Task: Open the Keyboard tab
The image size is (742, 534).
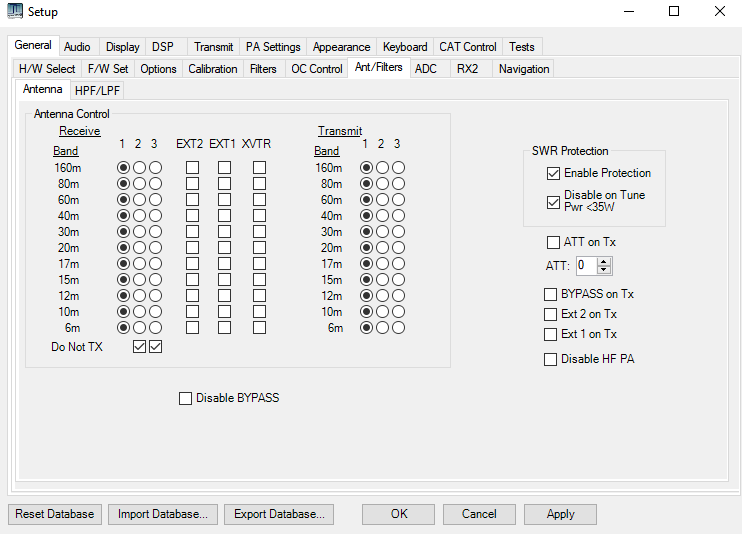Action: 405,47
